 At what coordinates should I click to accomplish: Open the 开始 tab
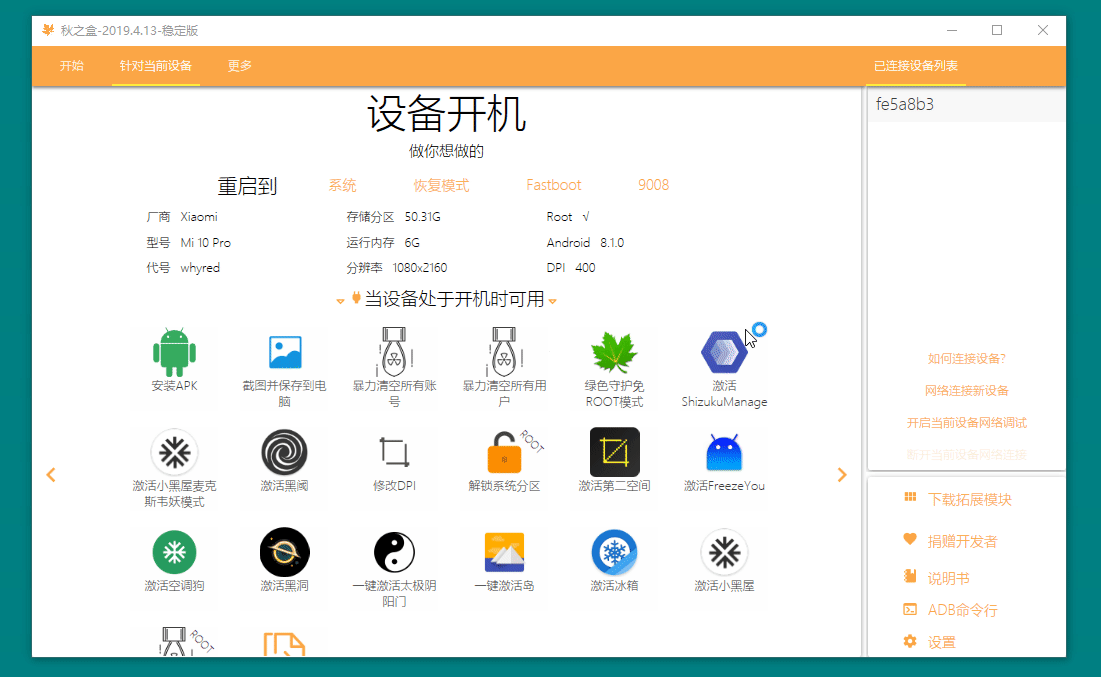pos(70,65)
